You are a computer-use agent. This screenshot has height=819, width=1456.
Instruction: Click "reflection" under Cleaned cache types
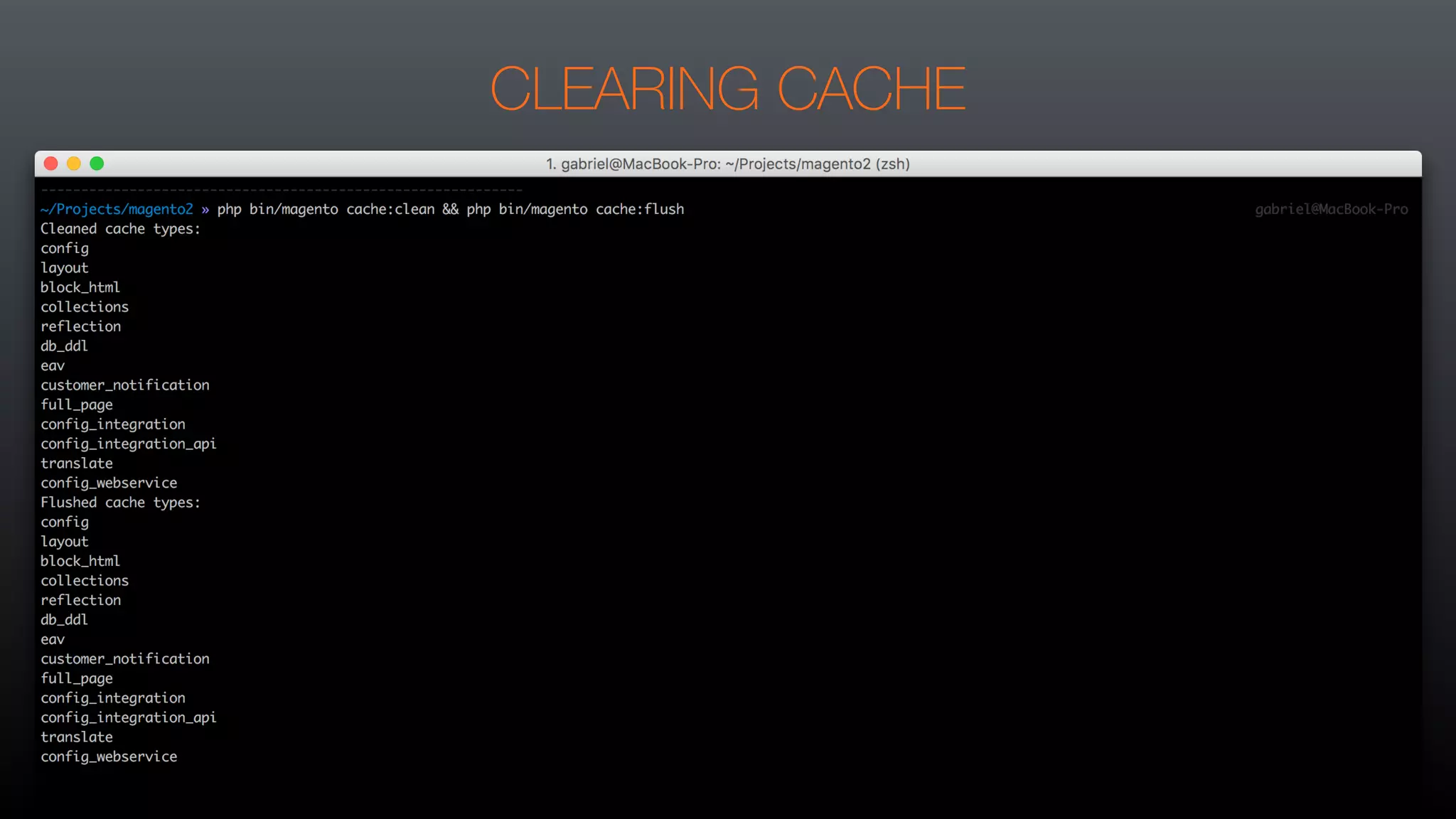point(80,326)
